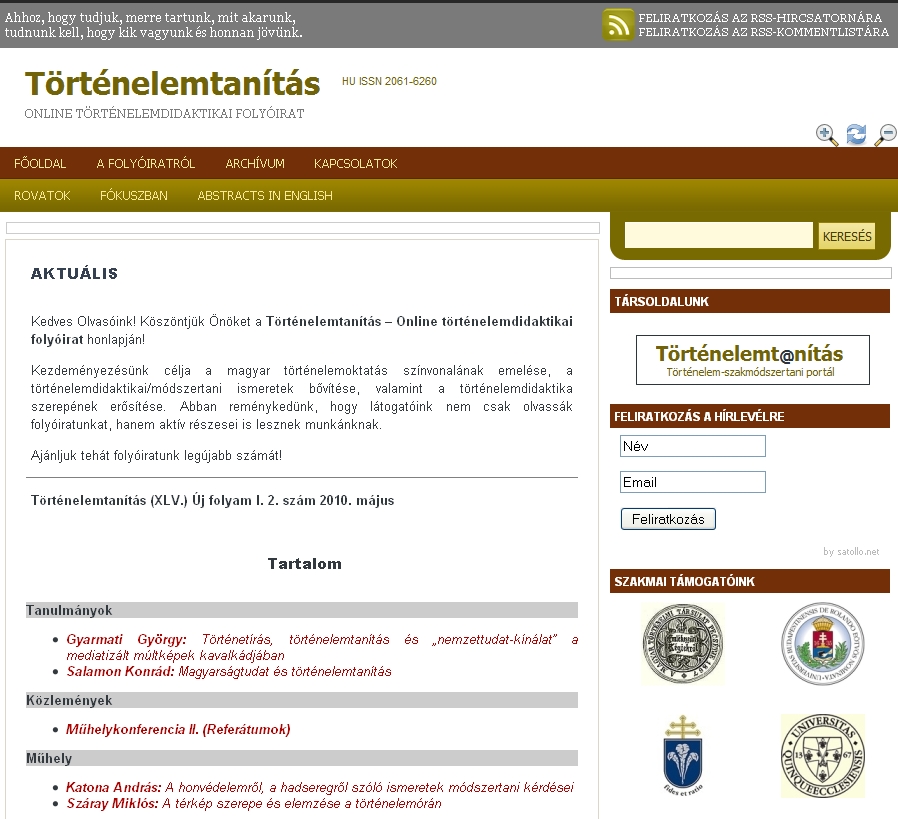Click the Keresés search button

[x=847, y=236]
